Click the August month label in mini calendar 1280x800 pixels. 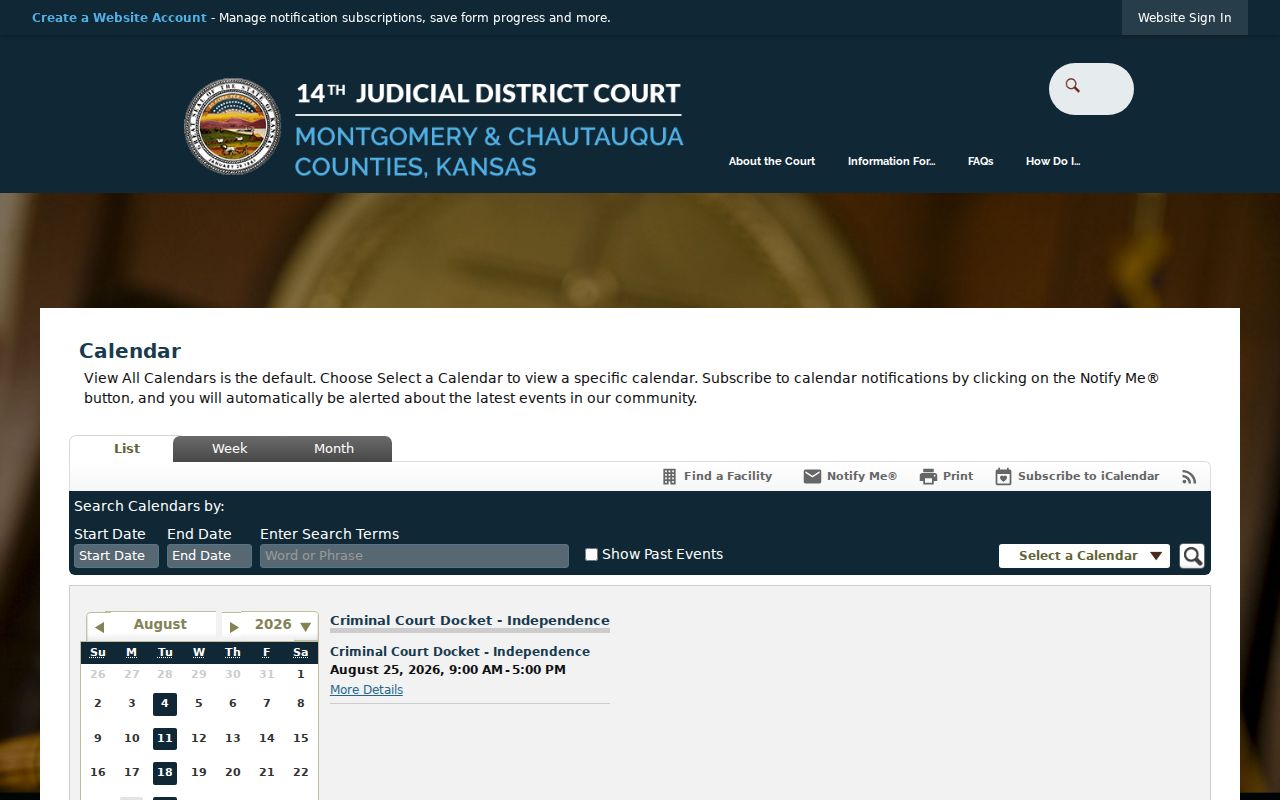(160, 624)
